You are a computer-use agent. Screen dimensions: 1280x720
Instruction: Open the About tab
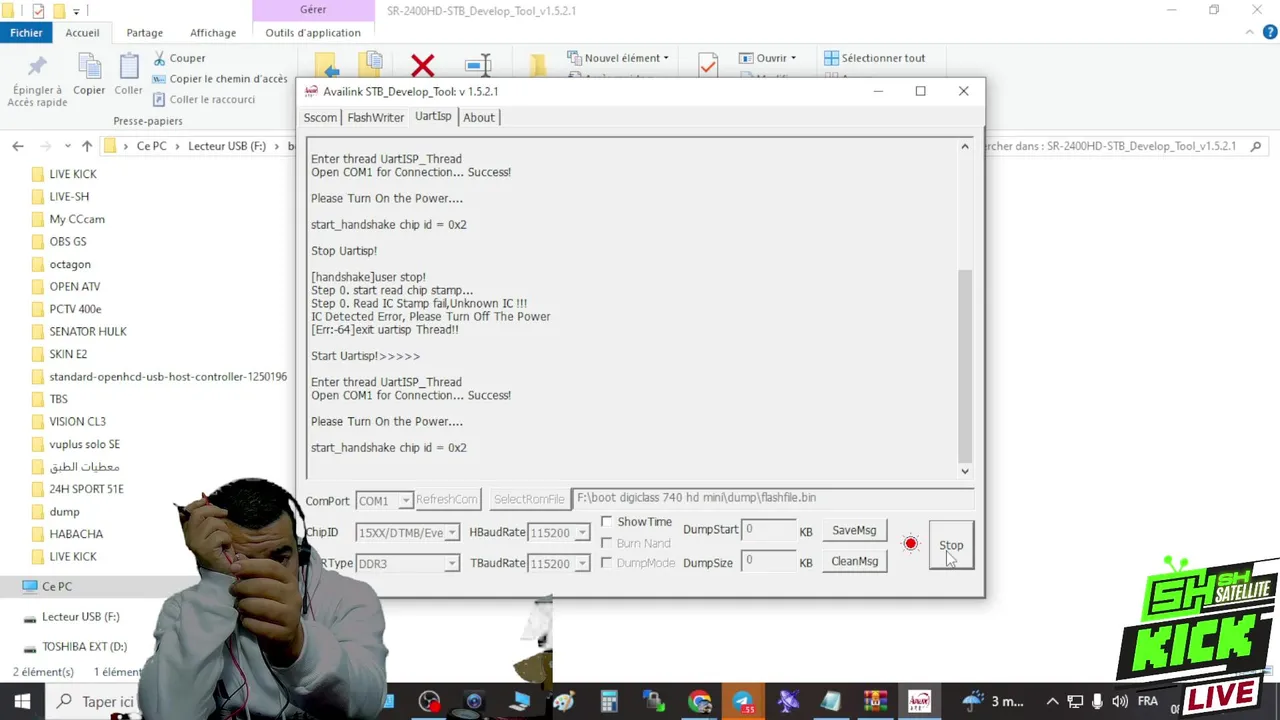[x=478, y=117]
